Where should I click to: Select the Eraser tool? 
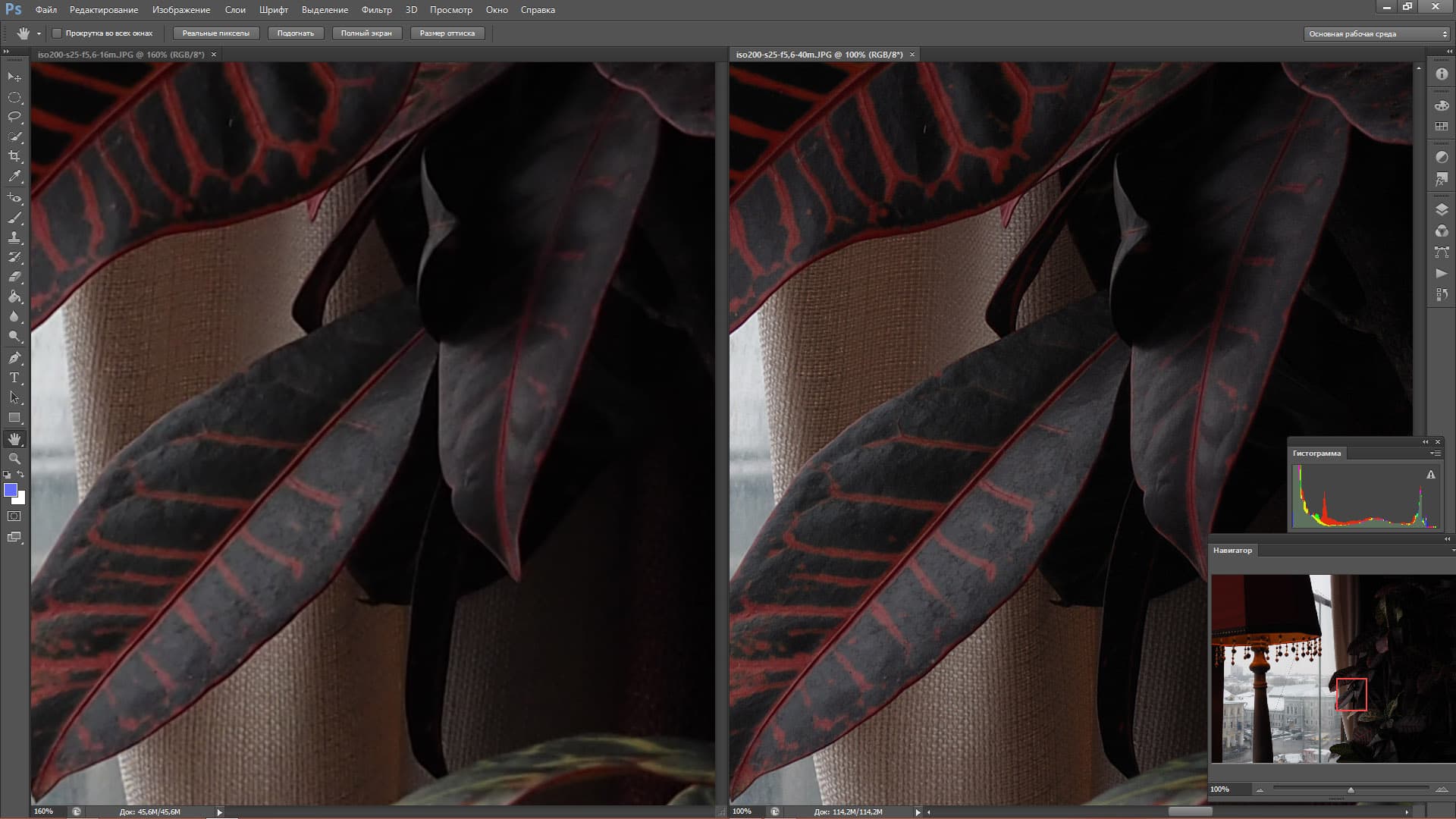(14, 277)
